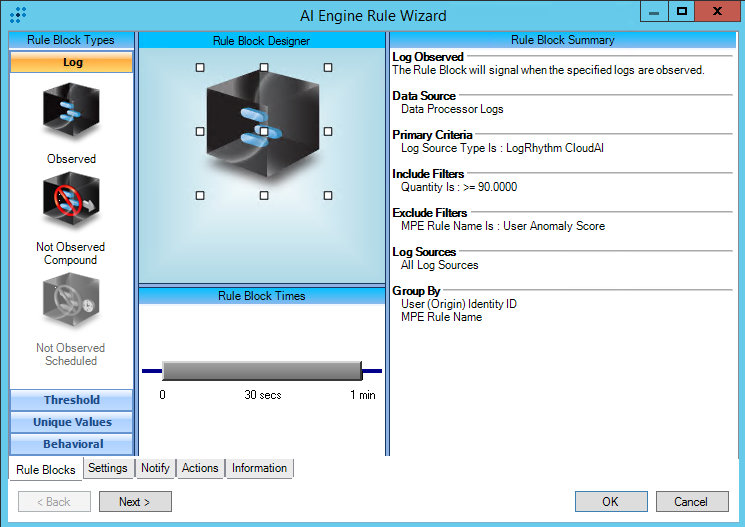The height and width of the screenshot is (527, 745).
Task: Expand the Behavioral rule block types
Action: click(x=71, y=444)
